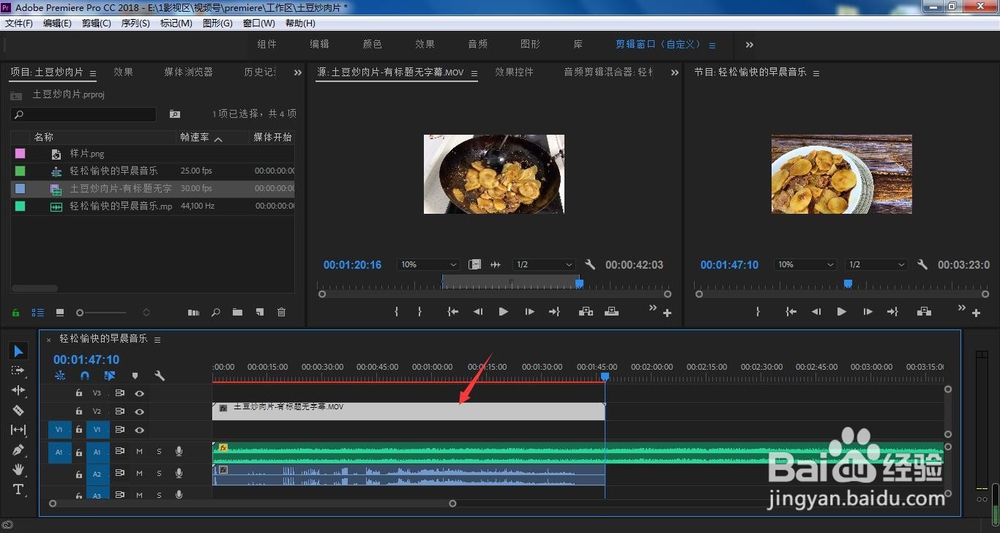This screenshot has width=1000, height=533.
Task: Open the timeline sequence panel menu
Action: [x=157, y=340]
